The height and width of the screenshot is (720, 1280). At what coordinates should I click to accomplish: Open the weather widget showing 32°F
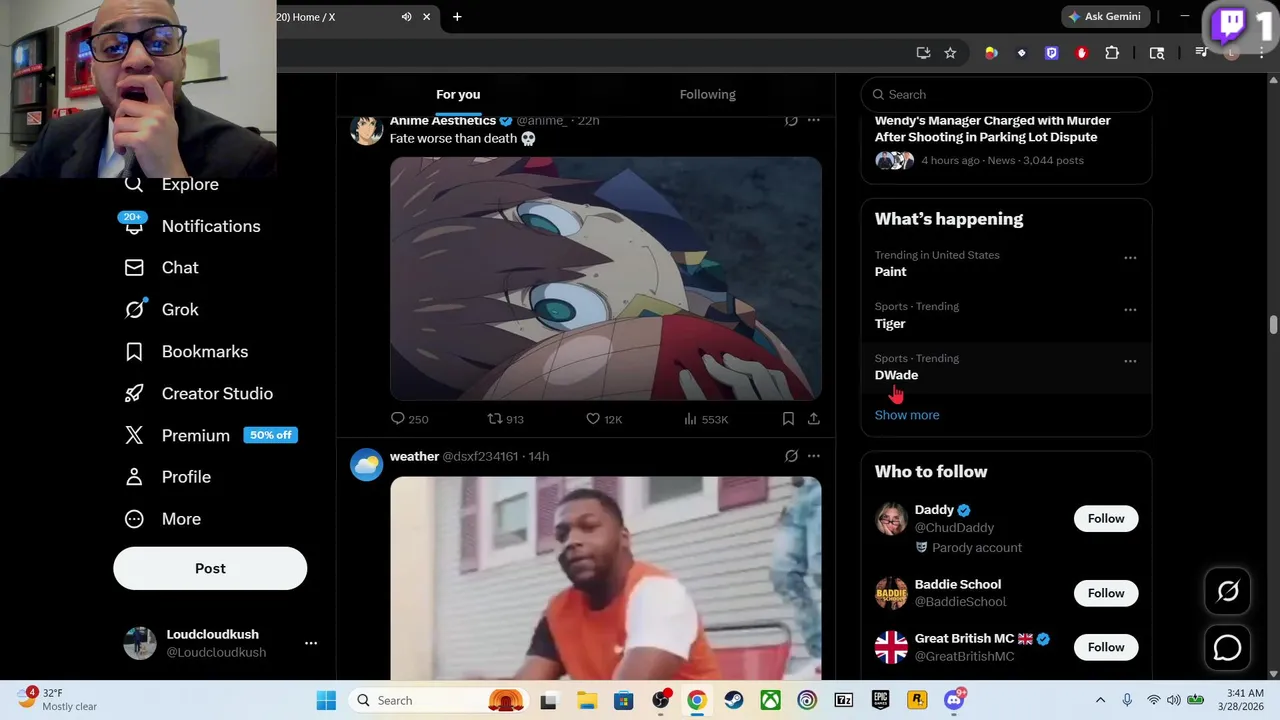tap(58, 700)
